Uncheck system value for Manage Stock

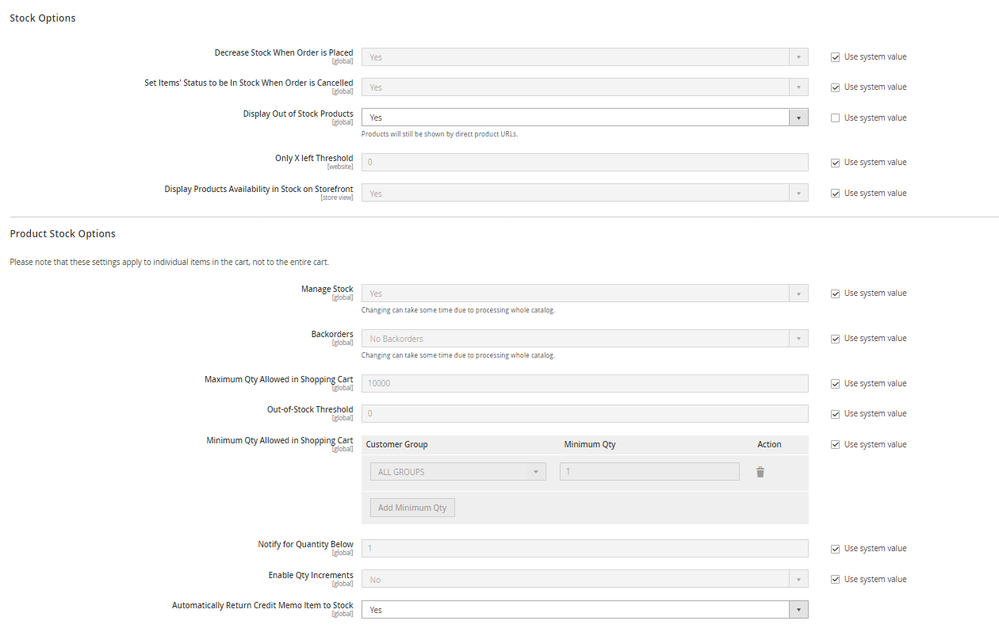[x=835, y=293]
